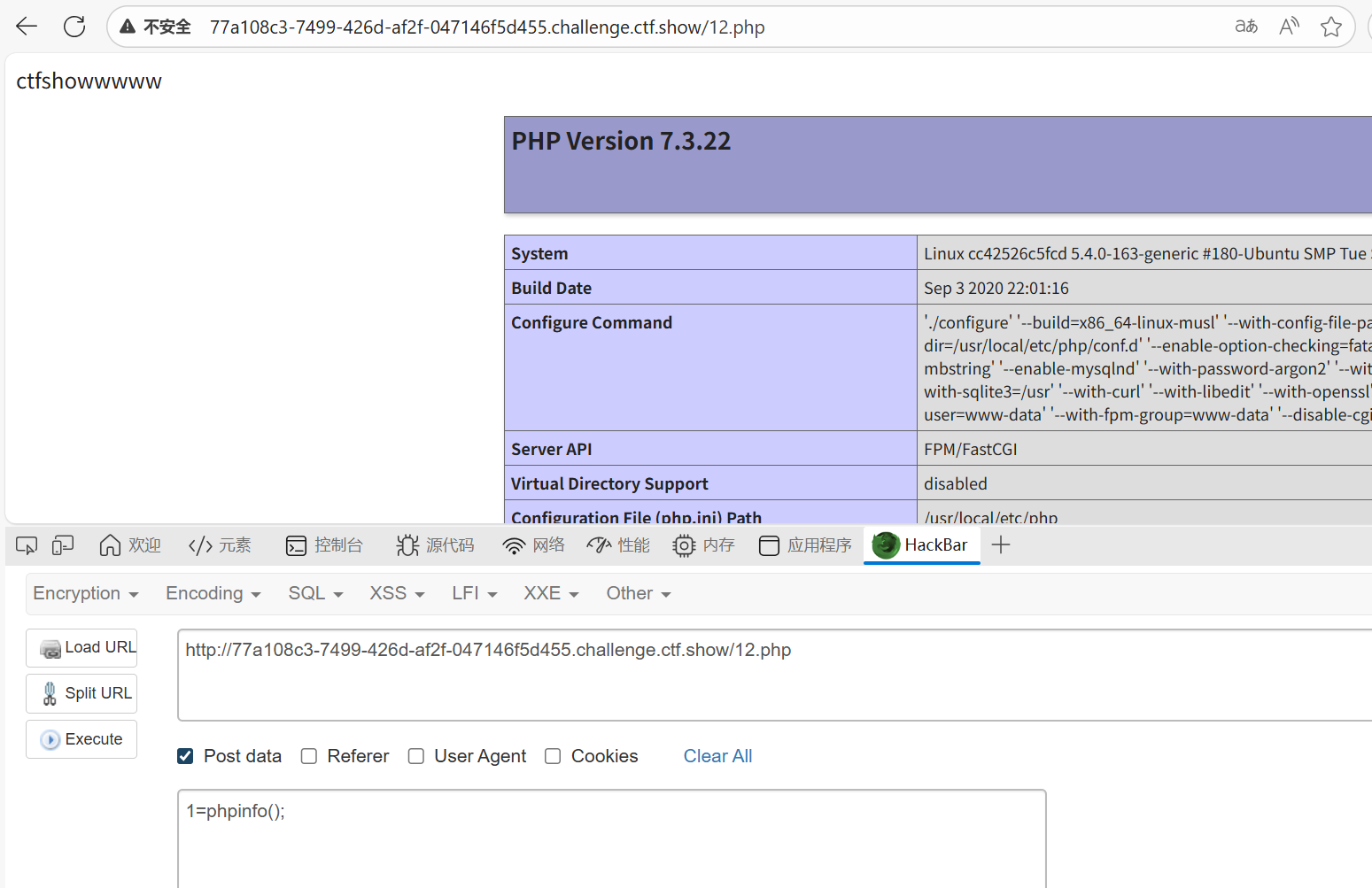Click the ctfshowwwww page text

[x=89, y=81]
